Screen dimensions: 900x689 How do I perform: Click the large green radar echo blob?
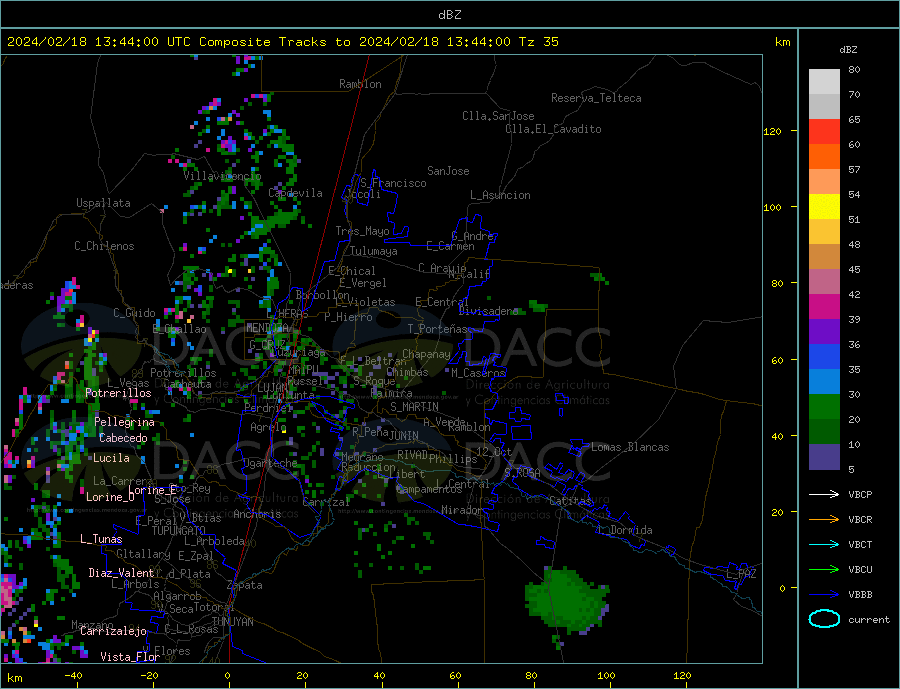pos(567,599)
